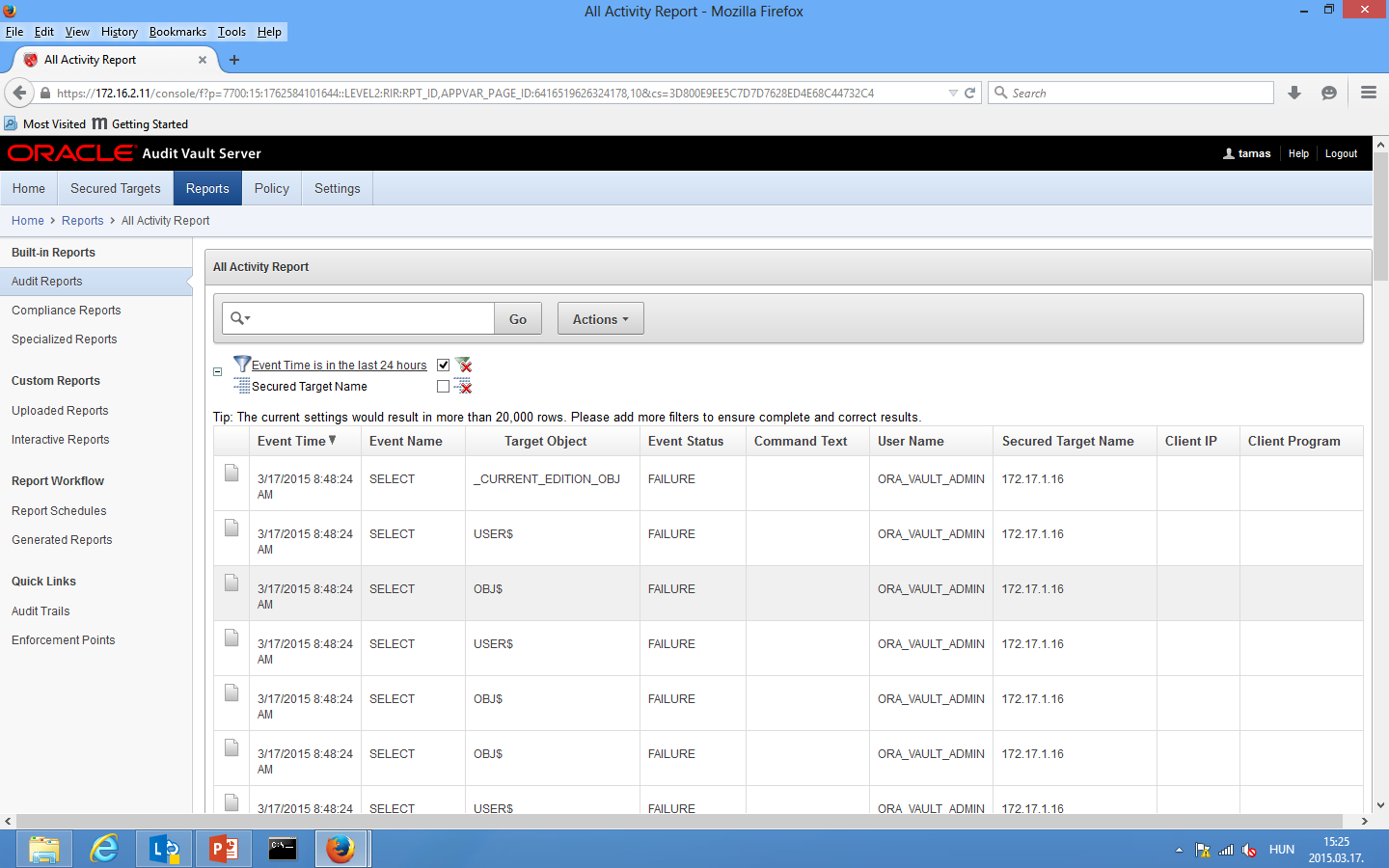Click the Go search button
Screen dimensions: 1389x868
point(518,319)
